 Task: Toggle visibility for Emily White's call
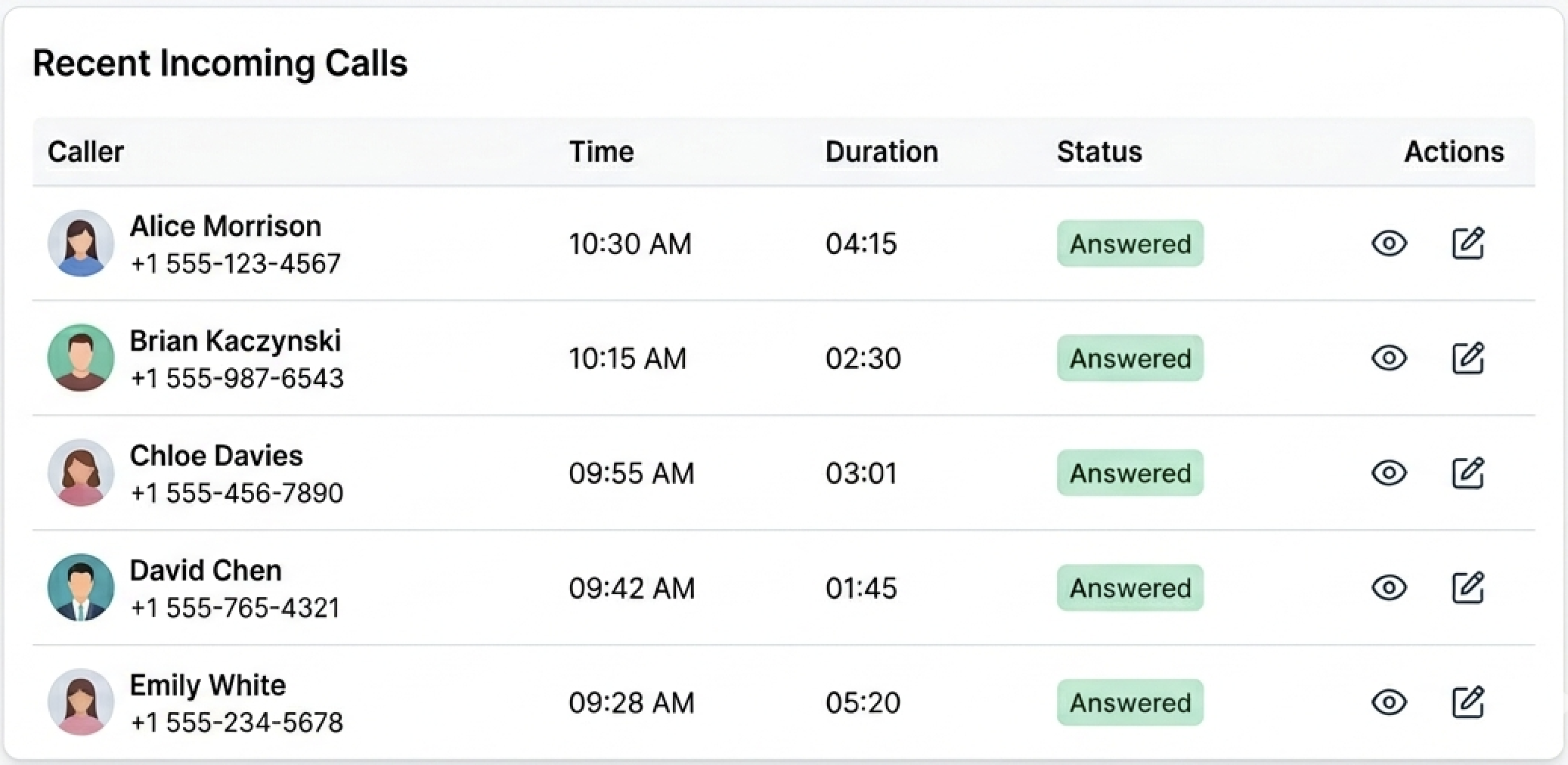pyautogui.click(x=1390, y=702)
